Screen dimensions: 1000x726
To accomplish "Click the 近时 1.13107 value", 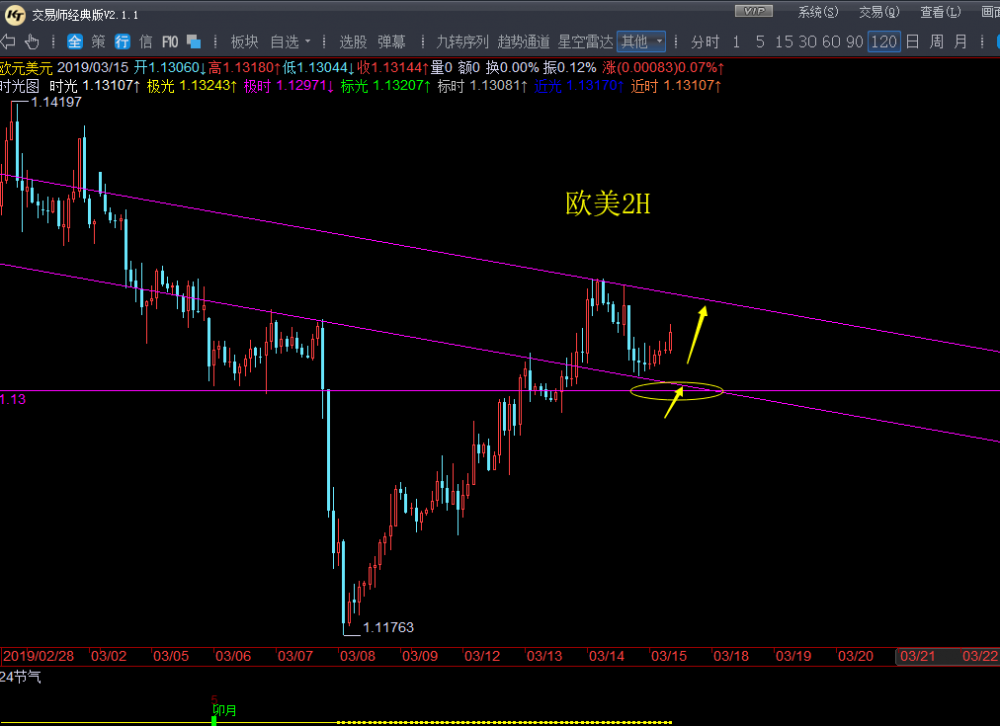I will click(676, 85).
